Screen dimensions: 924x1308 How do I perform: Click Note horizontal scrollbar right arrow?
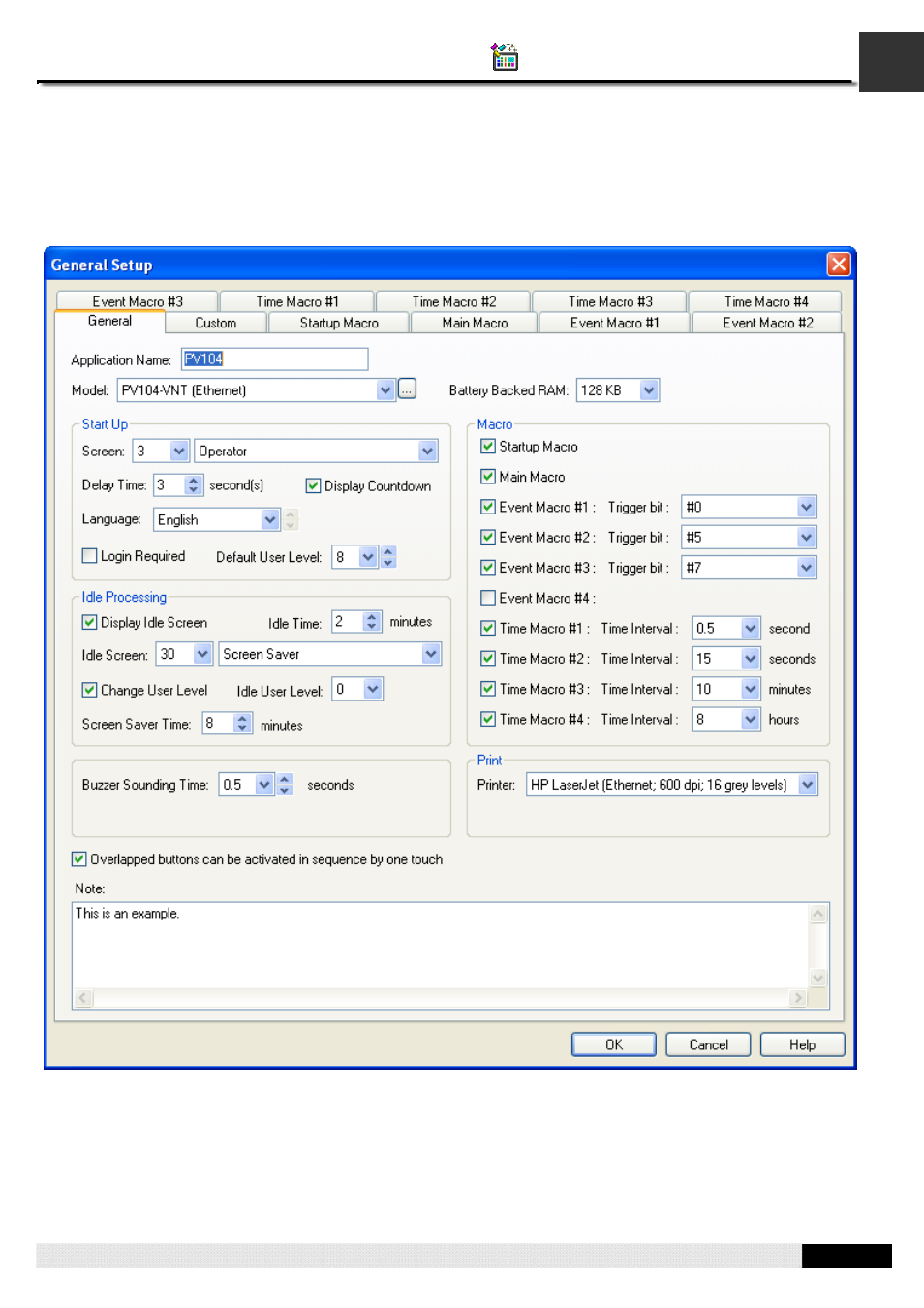798,998
